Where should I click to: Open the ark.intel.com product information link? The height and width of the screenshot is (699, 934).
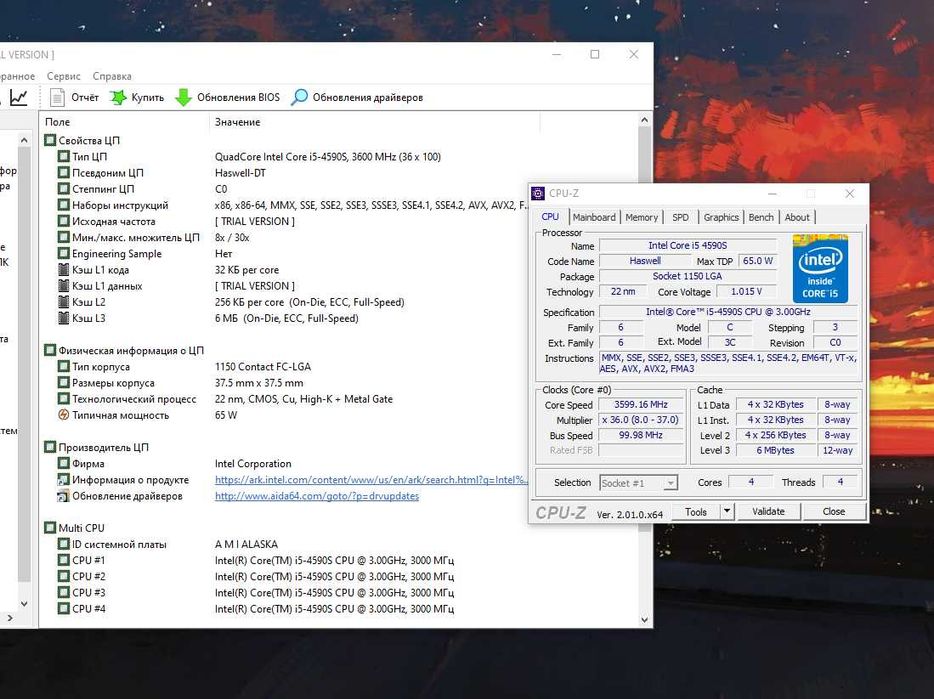coord(371,479)
